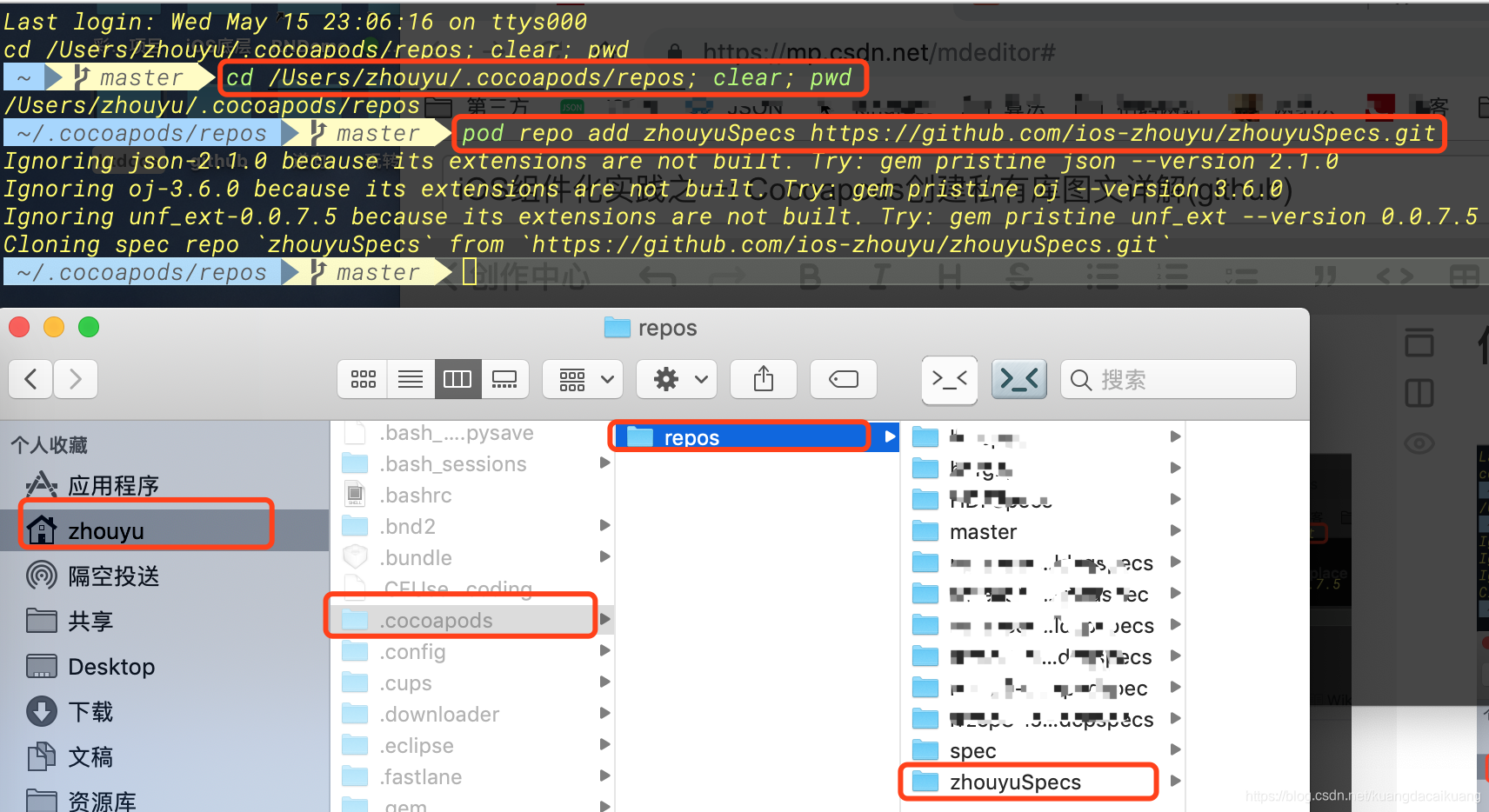Focus the Finder search field

tap(1179, 380)
